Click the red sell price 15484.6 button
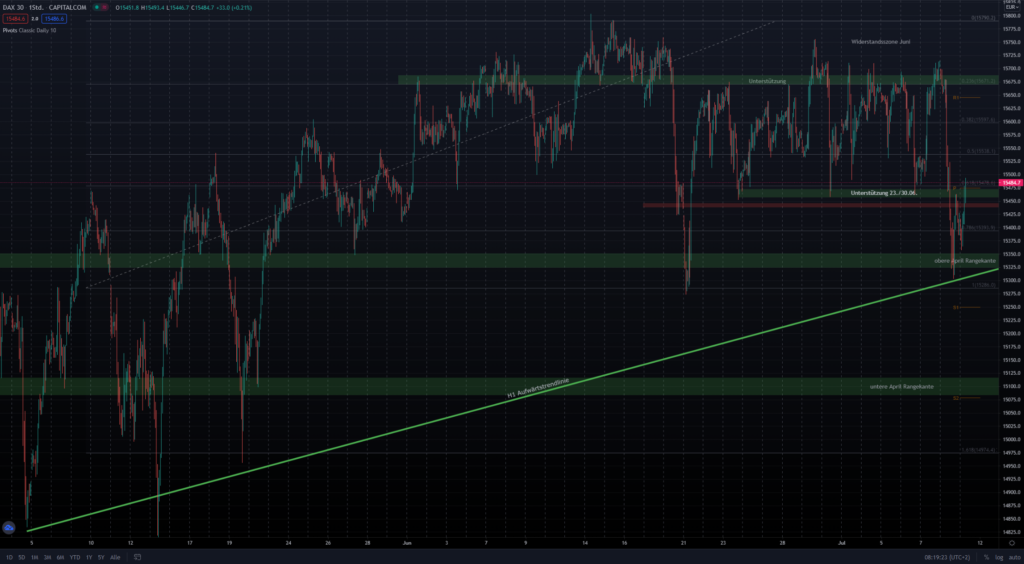The width and height of the screenshot is (1024, 564). (x=13, y=18)
